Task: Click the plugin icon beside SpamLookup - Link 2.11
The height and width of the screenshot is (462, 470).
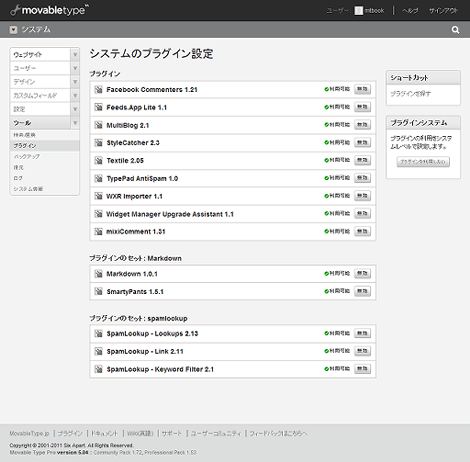Action: (x=98, y=351)
